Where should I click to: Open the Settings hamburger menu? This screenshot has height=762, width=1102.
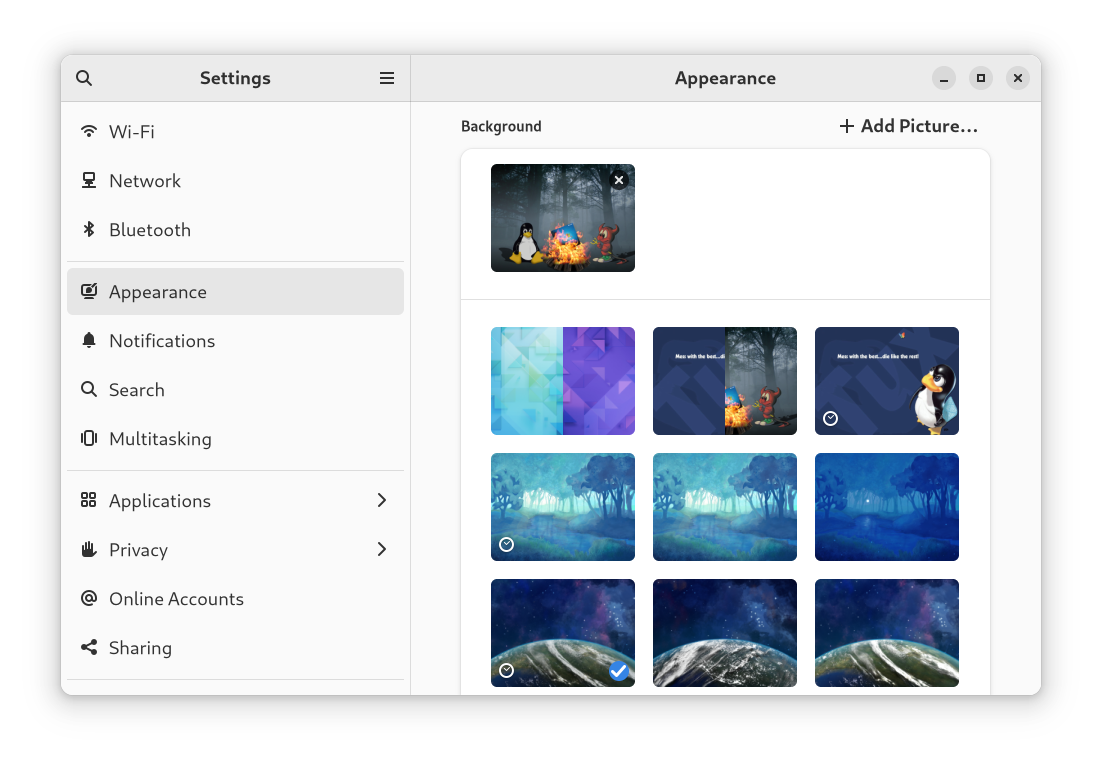tap(387, 78)
